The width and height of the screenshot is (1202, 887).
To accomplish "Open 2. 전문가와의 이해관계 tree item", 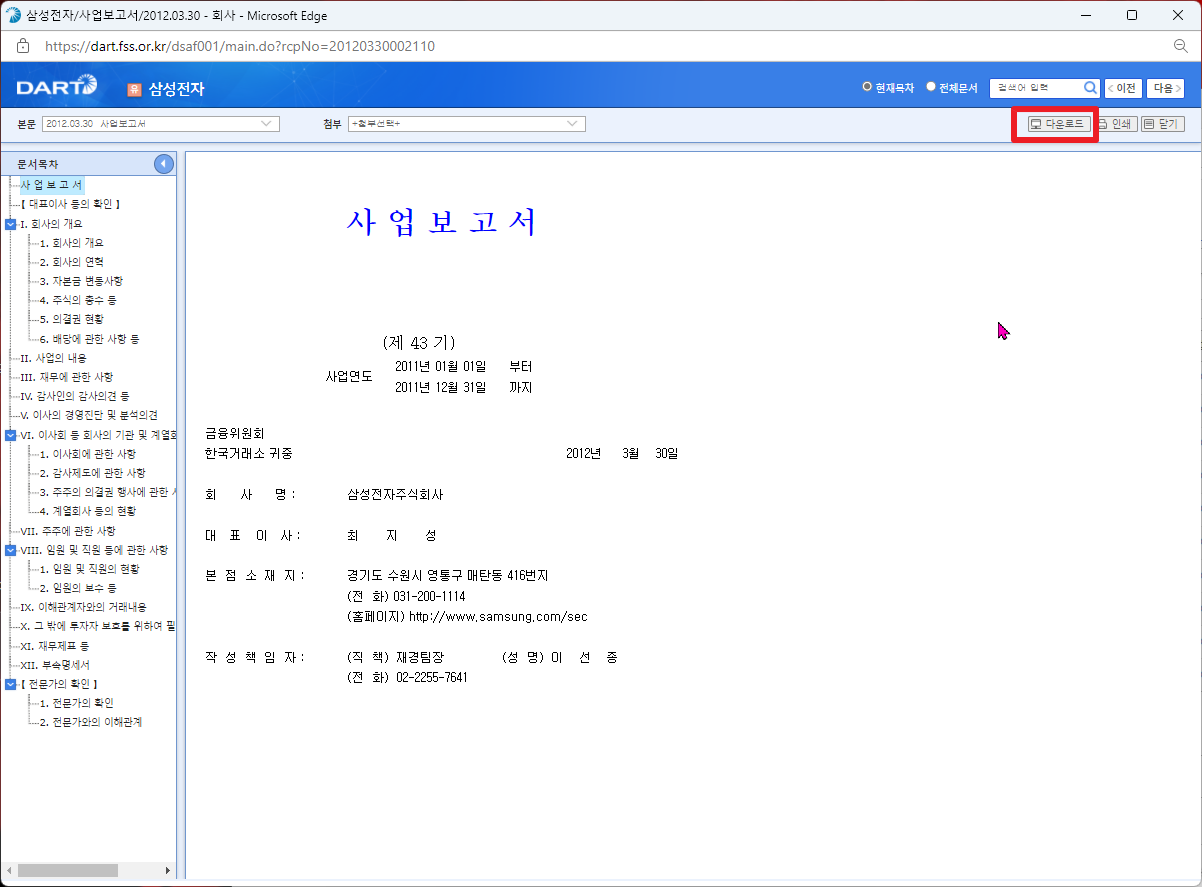I will coord(90,722).
